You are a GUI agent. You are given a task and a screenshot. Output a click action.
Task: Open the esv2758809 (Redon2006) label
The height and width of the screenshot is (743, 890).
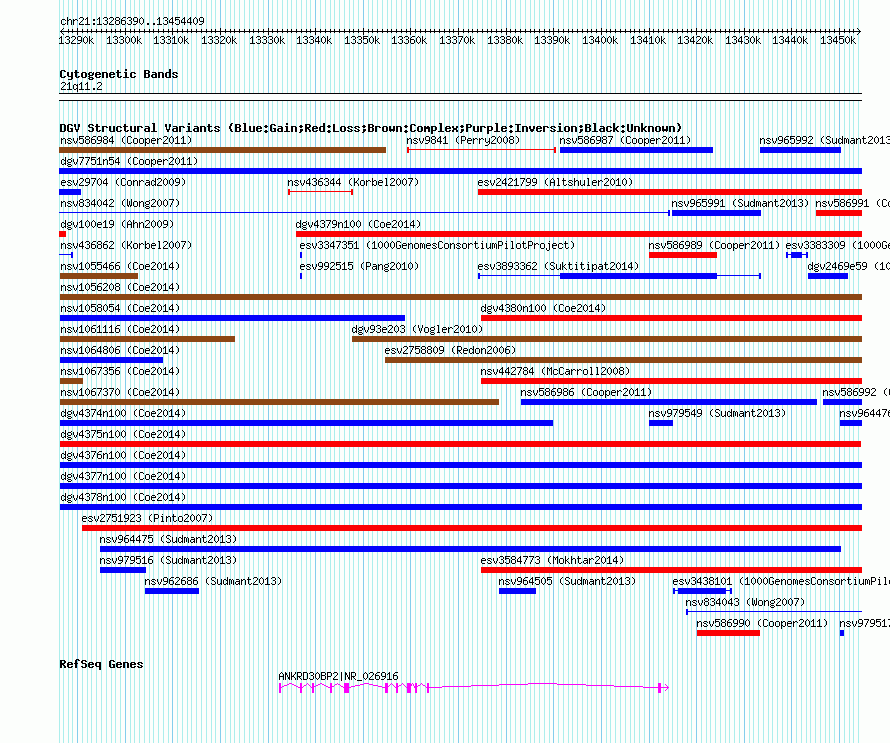click(450, 350)
